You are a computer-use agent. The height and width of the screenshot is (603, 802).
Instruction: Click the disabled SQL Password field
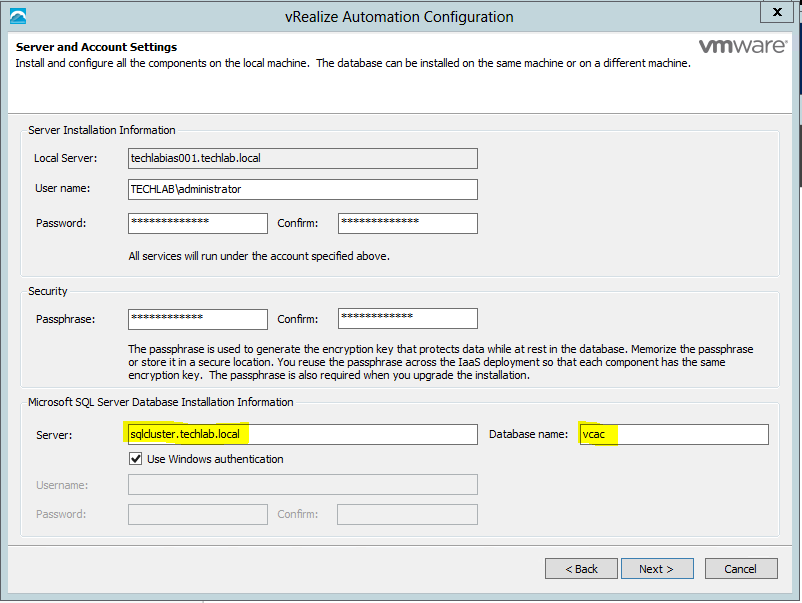click(198, 515)
